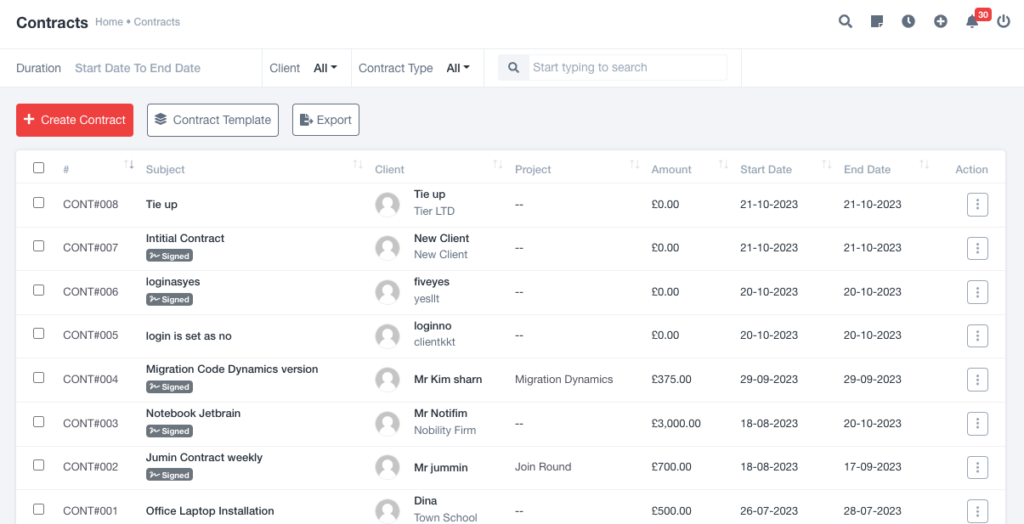Open the Intitial Contract subject link
The width and height of the screenshot is (1024, 524).
pyautogui.click(x=185, y=238)
